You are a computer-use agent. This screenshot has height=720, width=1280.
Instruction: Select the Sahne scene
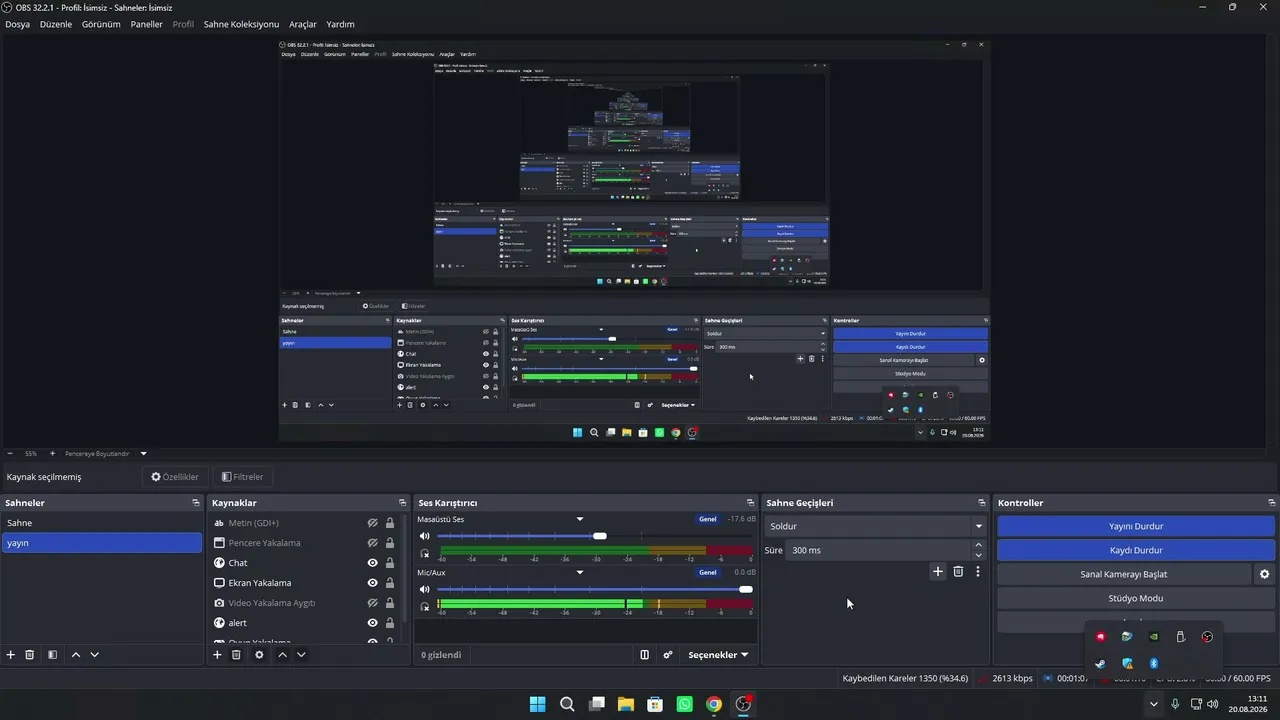coord(102,523)
